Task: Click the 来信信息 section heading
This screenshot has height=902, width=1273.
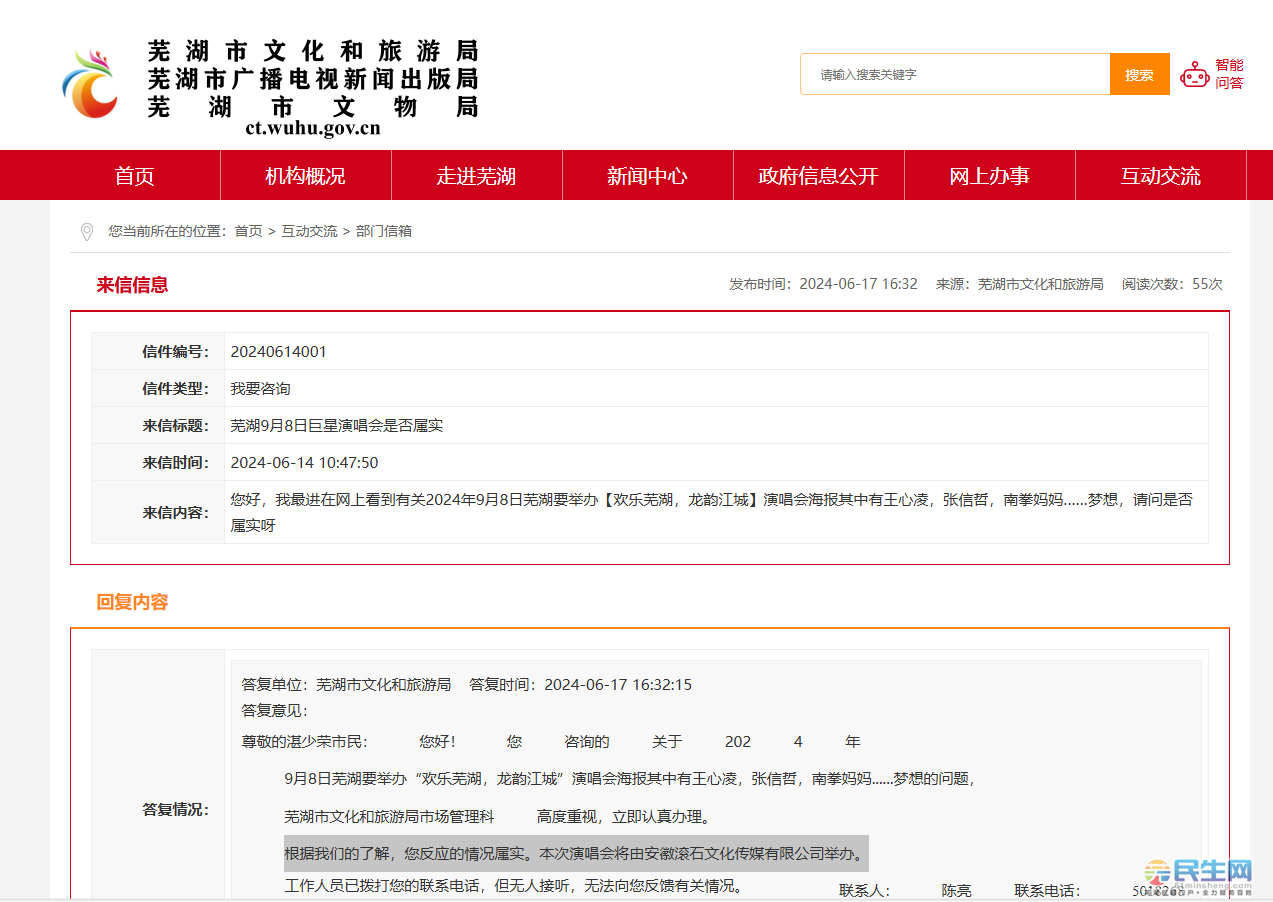Action: click(x=132, y=285)
